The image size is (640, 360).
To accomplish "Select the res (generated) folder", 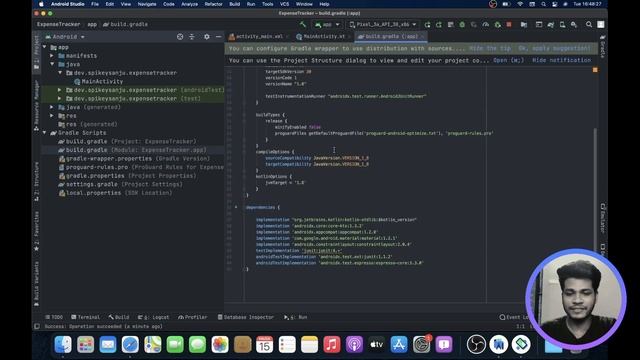I will pyautogui.click(x=88, y=124).
